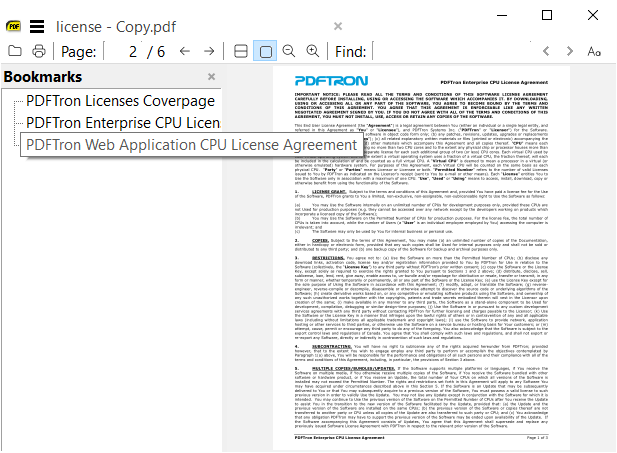Find the next search match
617x453 pixels.
coord(569,51)
